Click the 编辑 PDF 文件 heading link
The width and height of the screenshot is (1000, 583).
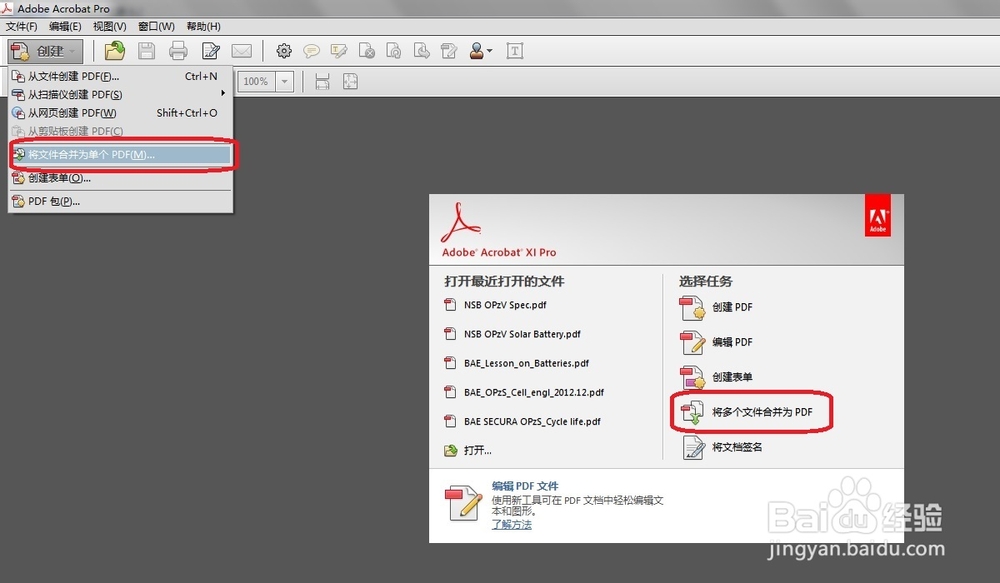pyautogui.click(x=525, y=485)
